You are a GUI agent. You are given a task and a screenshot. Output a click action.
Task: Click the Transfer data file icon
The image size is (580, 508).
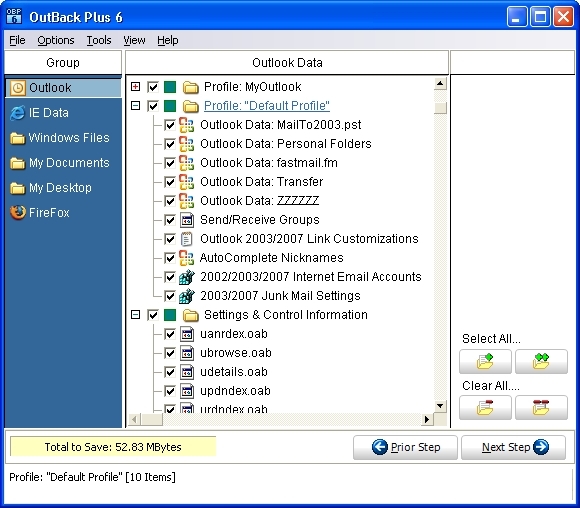[186, 182]
